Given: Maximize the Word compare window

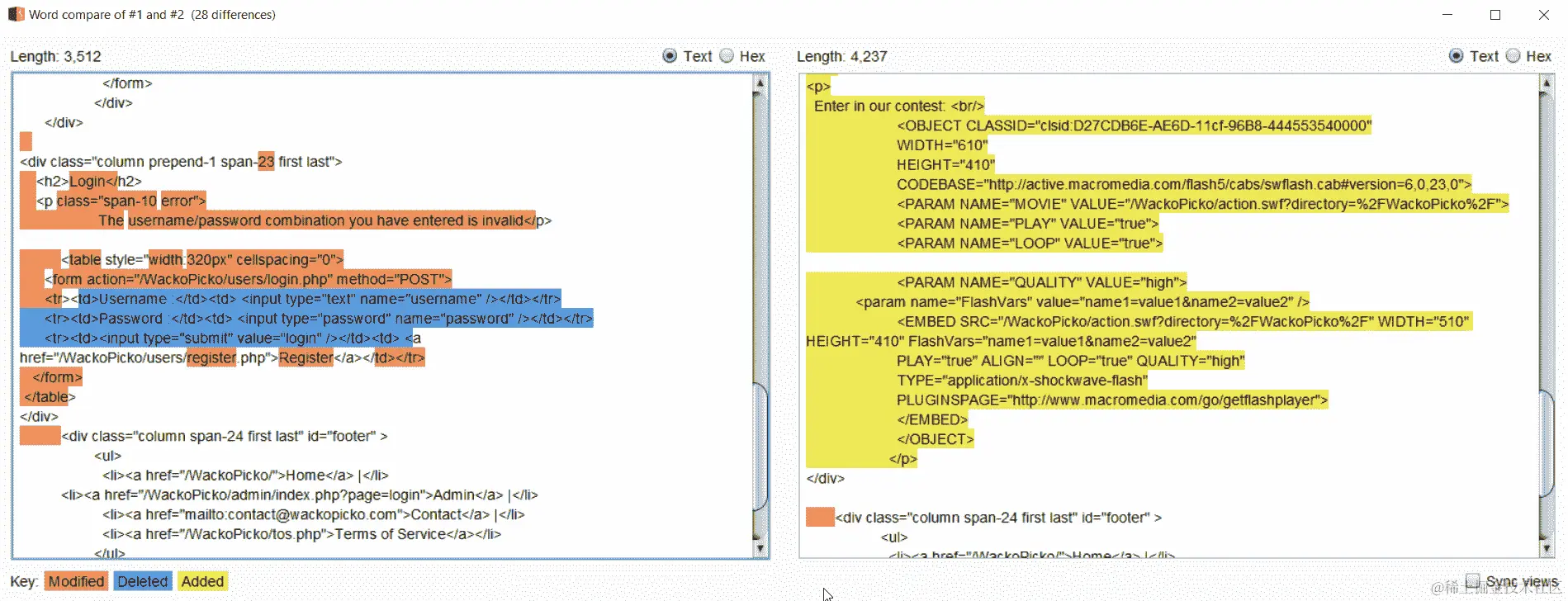Looking at the screenshot, I should click(x=1495, y=15).
